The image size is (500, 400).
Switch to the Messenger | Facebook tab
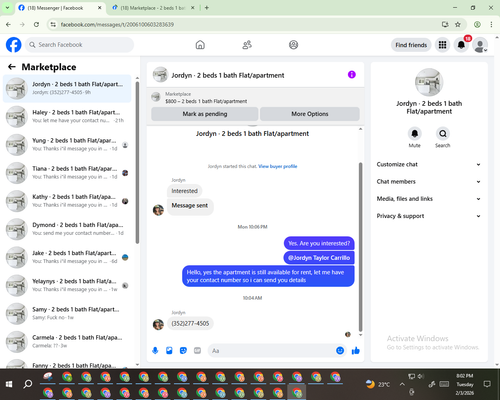coord(60,8)
